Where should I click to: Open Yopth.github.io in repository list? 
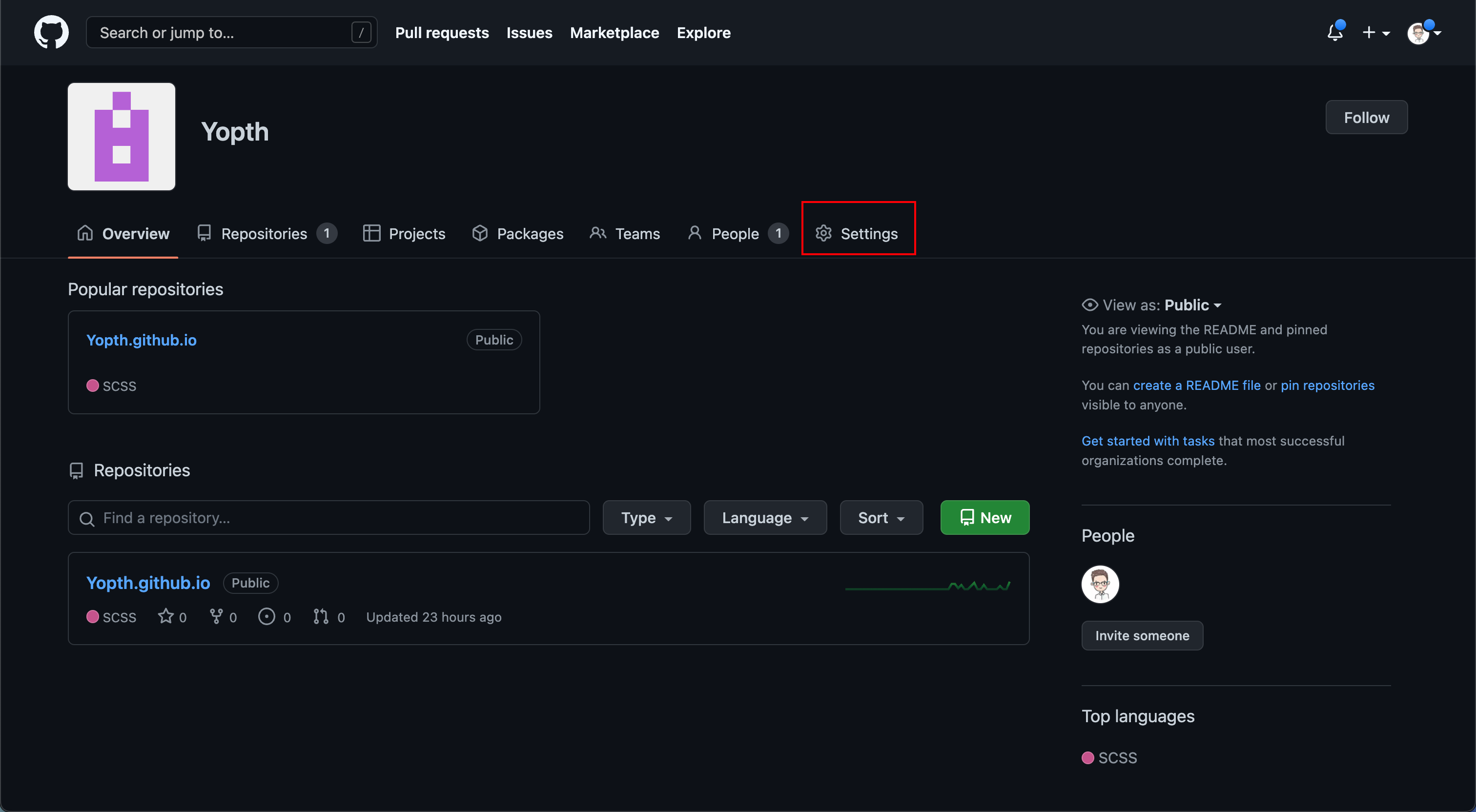click(x=148, y=582)
